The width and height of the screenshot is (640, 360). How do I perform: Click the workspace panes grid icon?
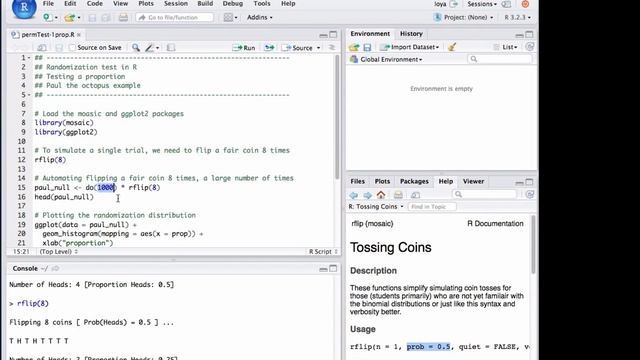[x=228, y=17]
